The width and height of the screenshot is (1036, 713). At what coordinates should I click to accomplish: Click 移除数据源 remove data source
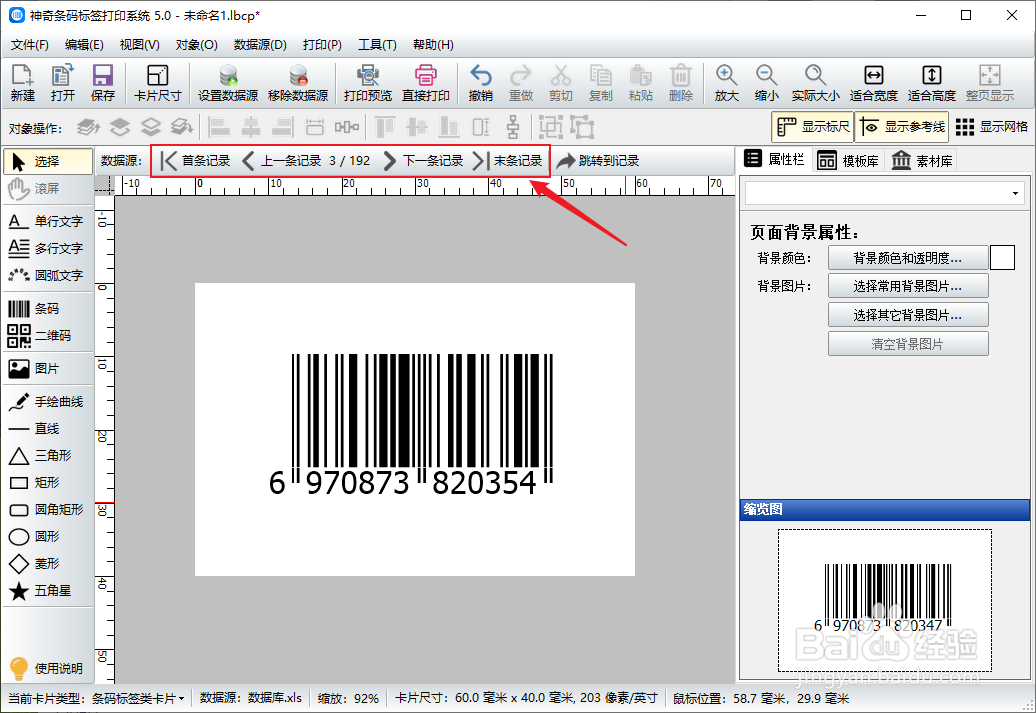tap(298, 83)
